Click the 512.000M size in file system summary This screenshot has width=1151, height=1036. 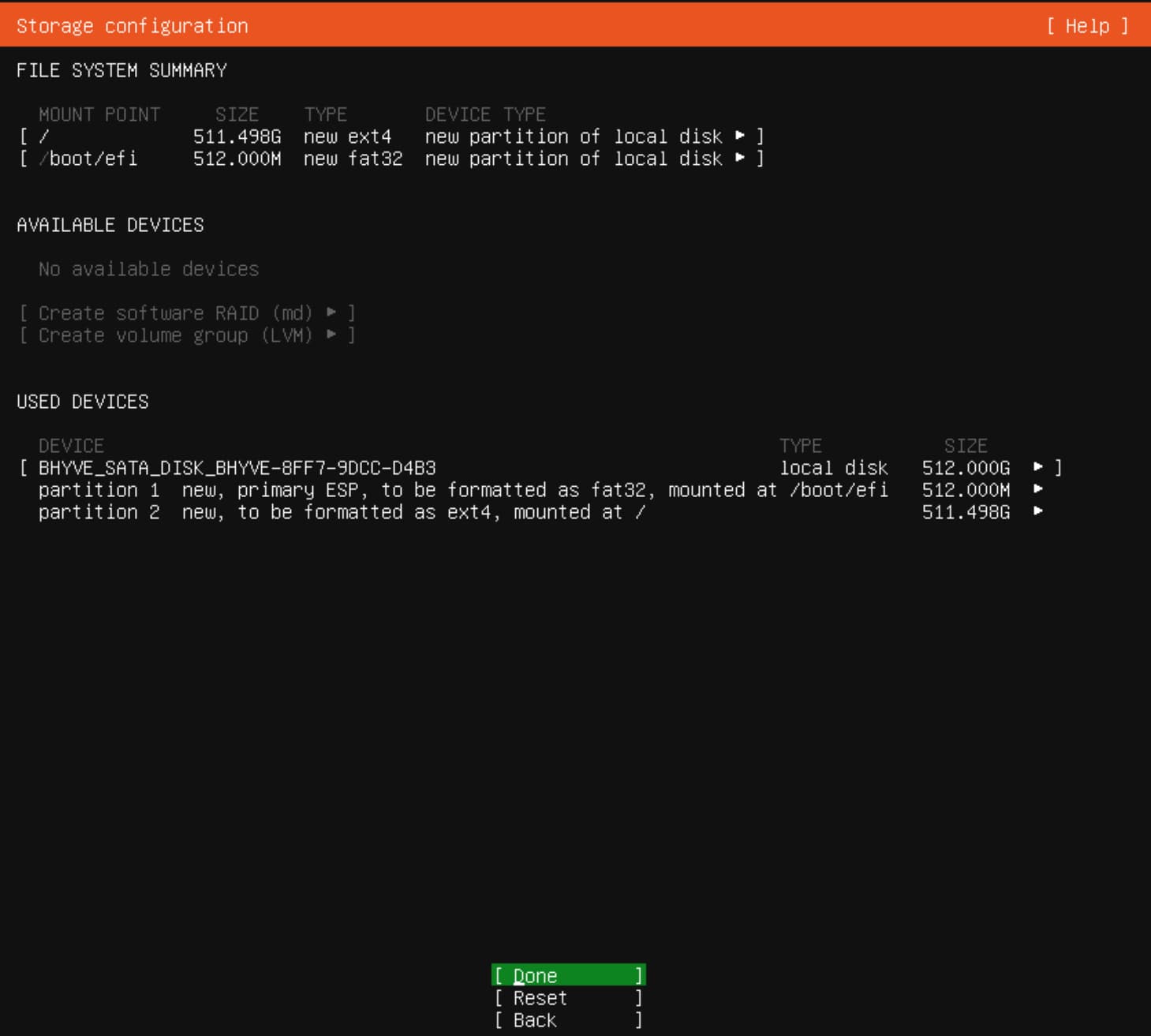(237, 159)
